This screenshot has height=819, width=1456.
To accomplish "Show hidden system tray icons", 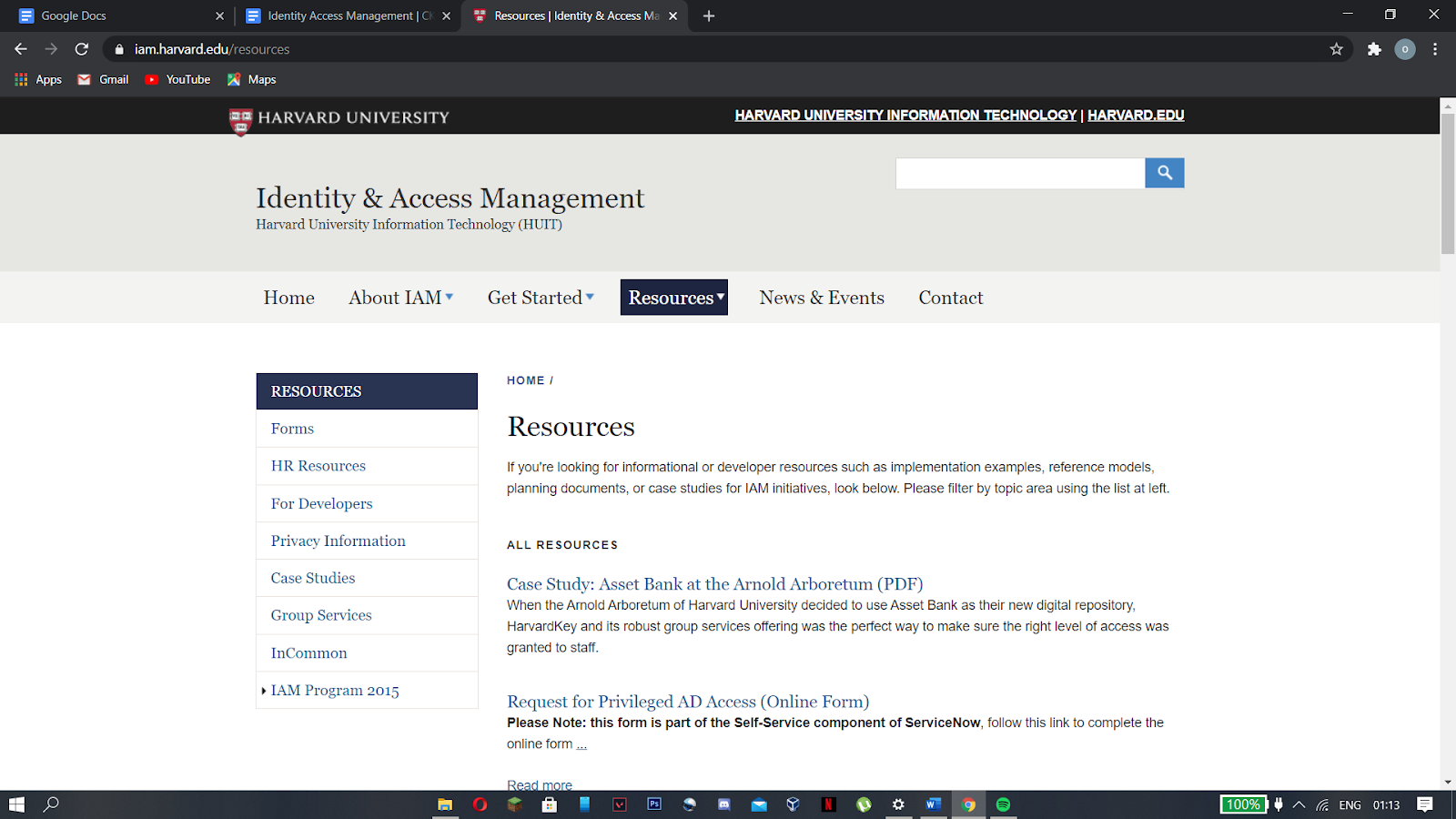I will [1299, 804].
